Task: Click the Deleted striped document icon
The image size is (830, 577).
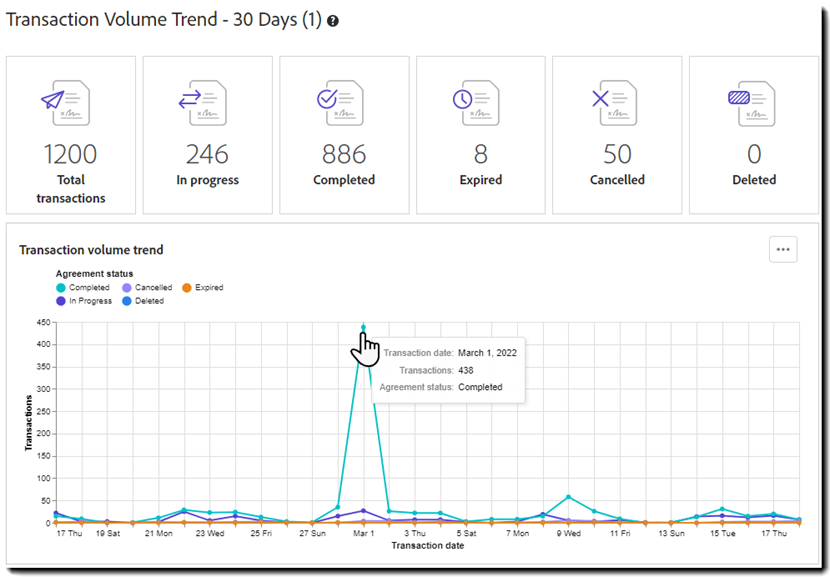Action: (754, 103)
